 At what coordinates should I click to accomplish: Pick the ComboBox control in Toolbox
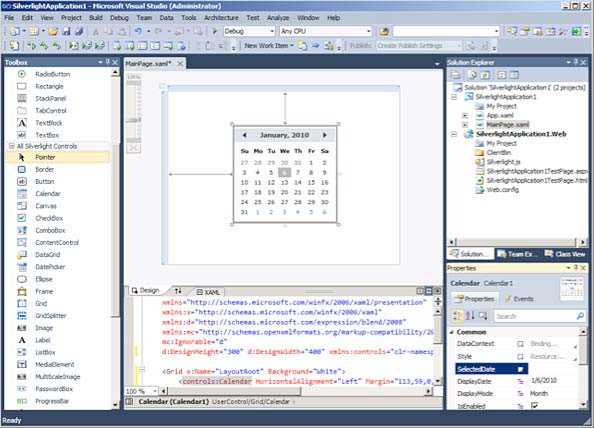click(x=50, y=230)
